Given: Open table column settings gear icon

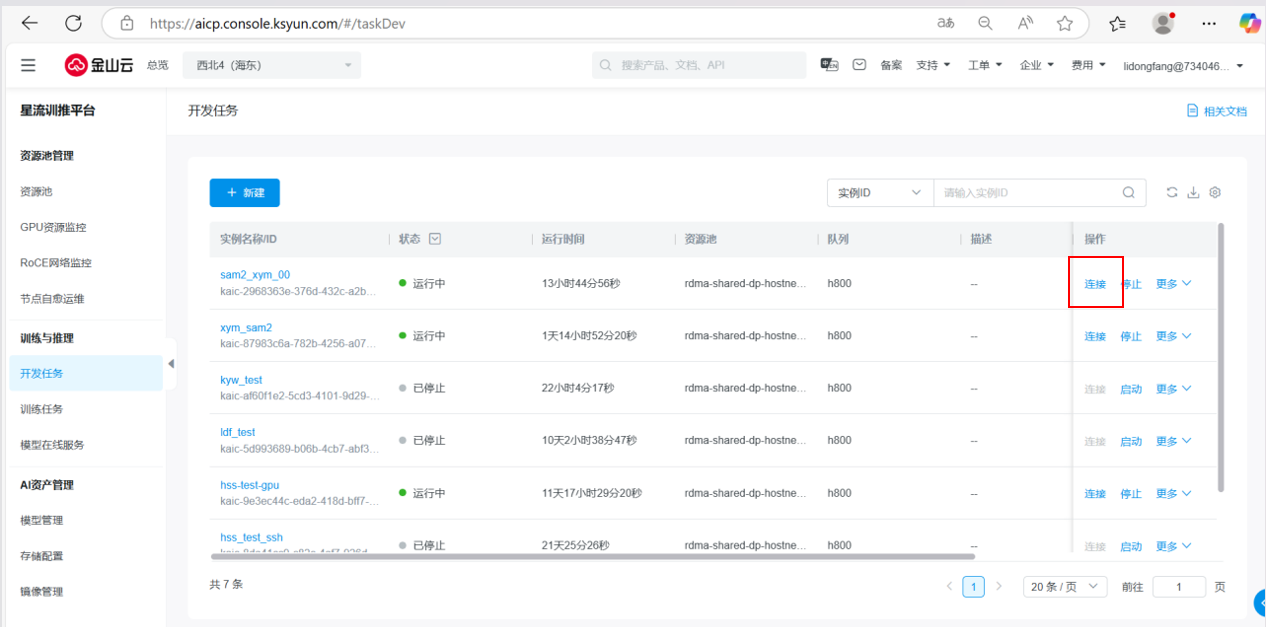Looking at the screenshot, I should 1215,193.
